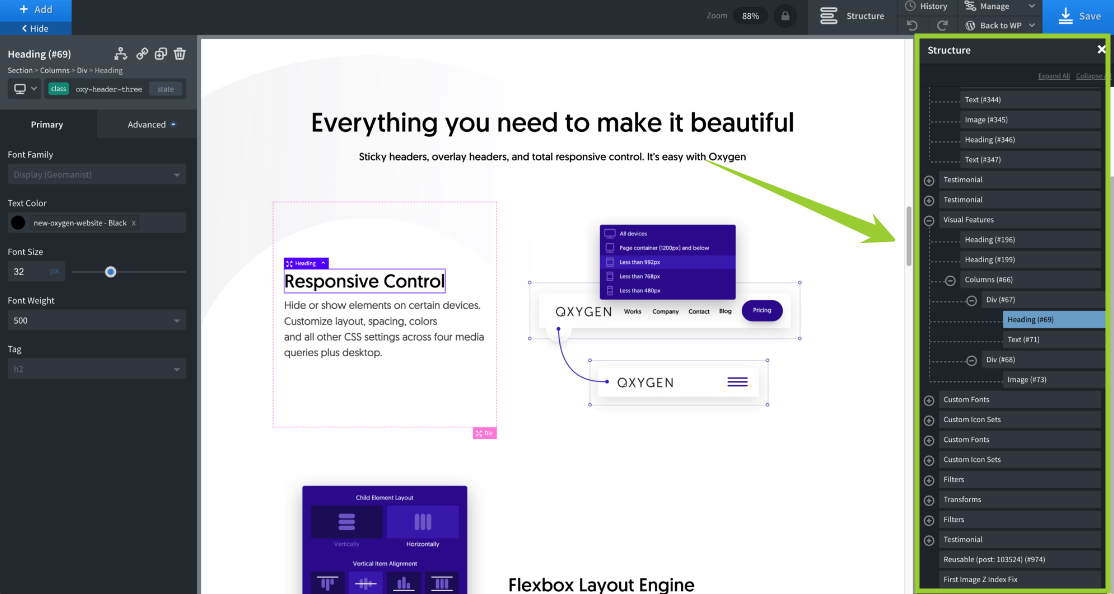Save the page with Save button
Image resolution: width=1114 pixels, height=594 pixels.
(1078, 16)
